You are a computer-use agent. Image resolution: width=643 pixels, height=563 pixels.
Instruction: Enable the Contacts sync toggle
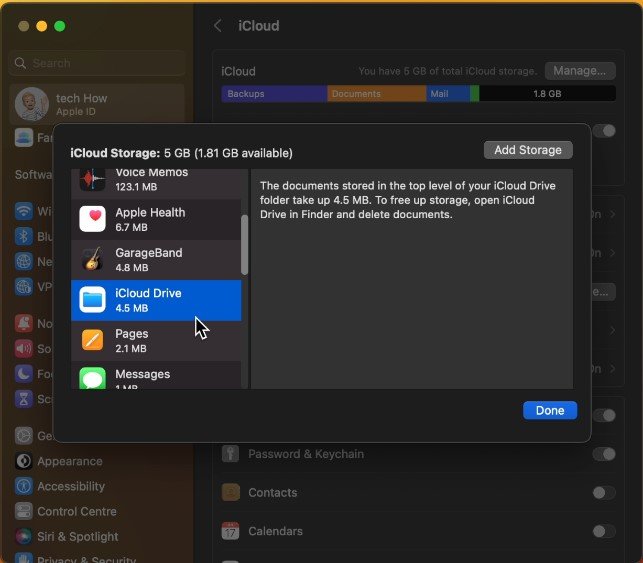[603, 493]
